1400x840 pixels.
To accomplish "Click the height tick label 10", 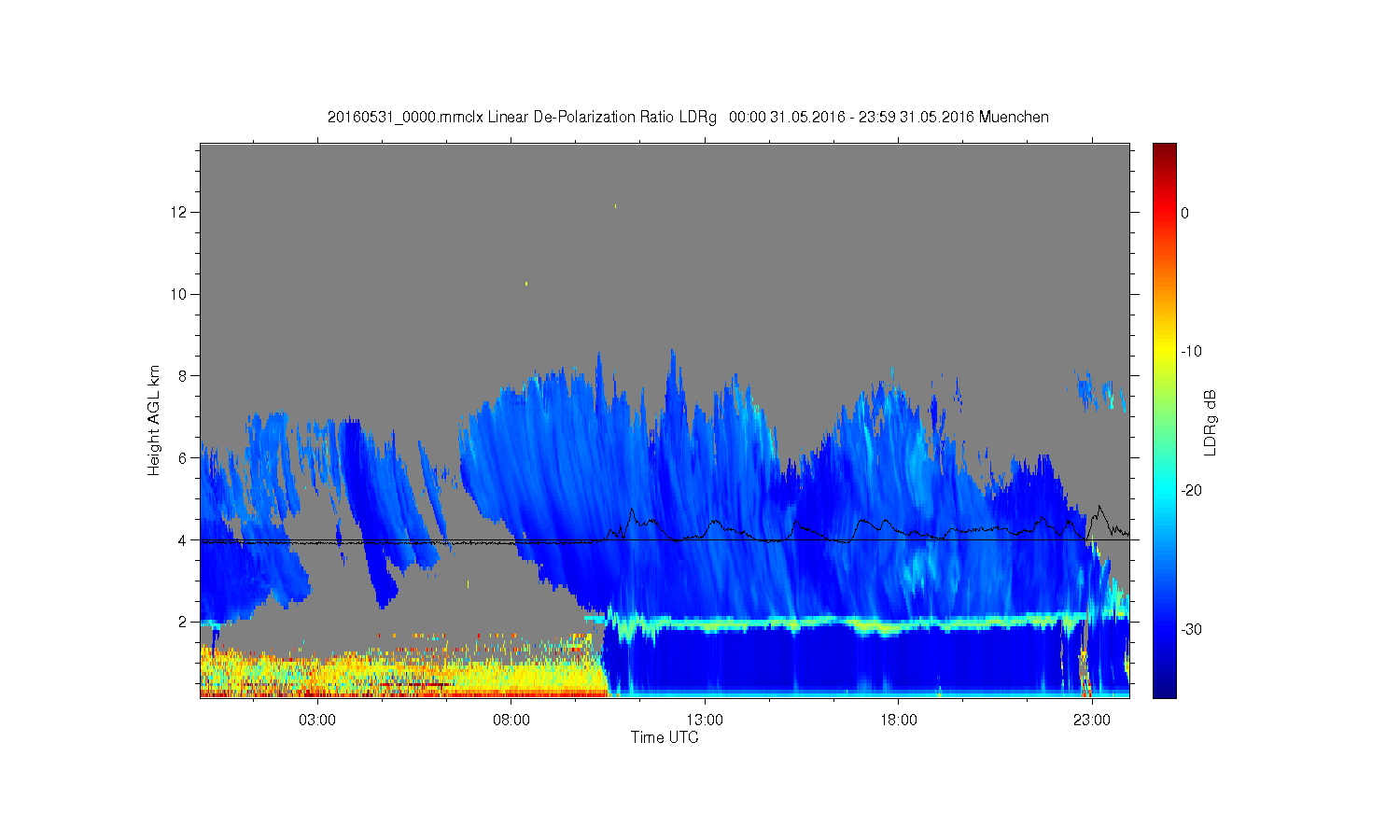I will coord(180,294).
